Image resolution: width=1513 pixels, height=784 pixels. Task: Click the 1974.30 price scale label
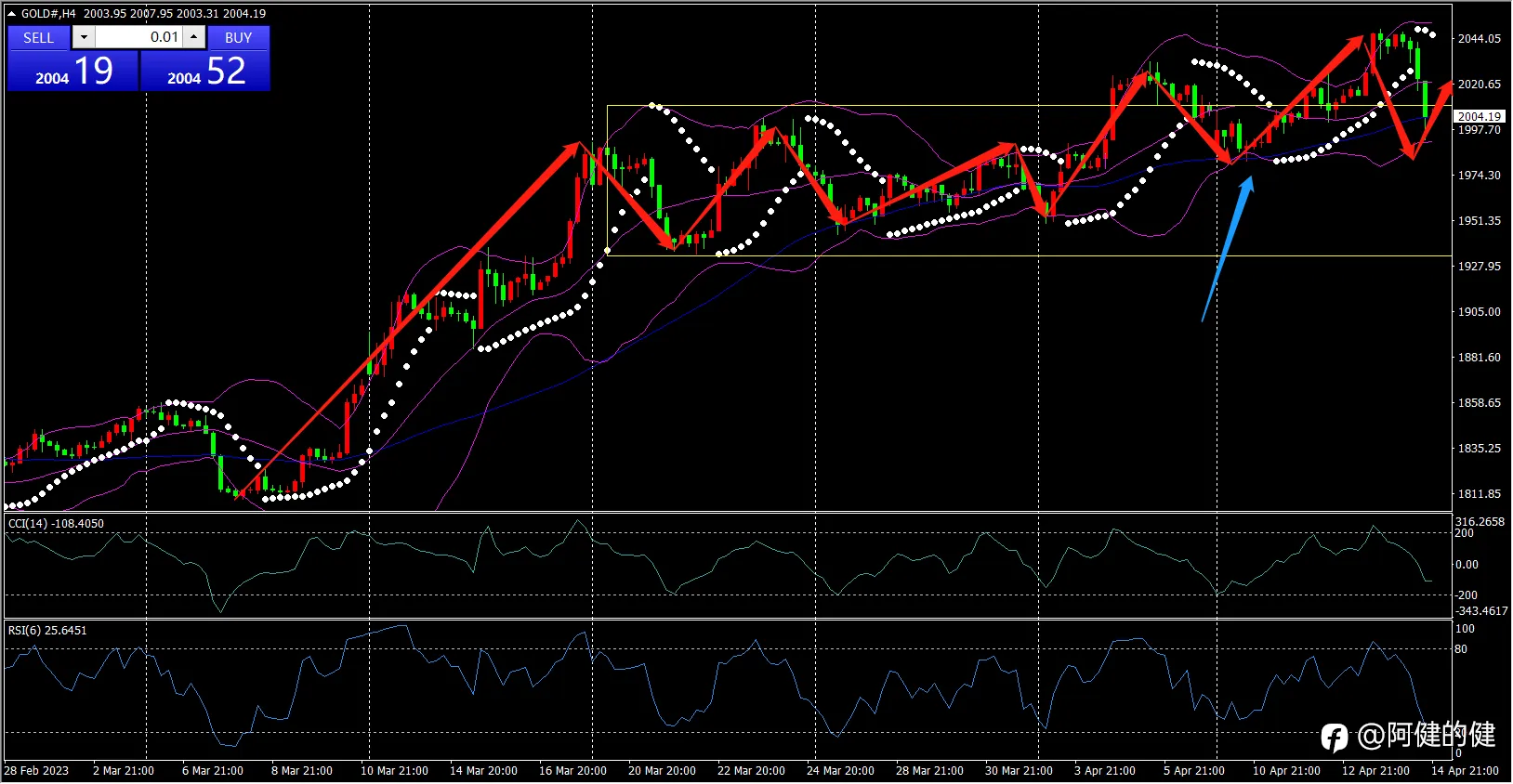coord(1480,176)
